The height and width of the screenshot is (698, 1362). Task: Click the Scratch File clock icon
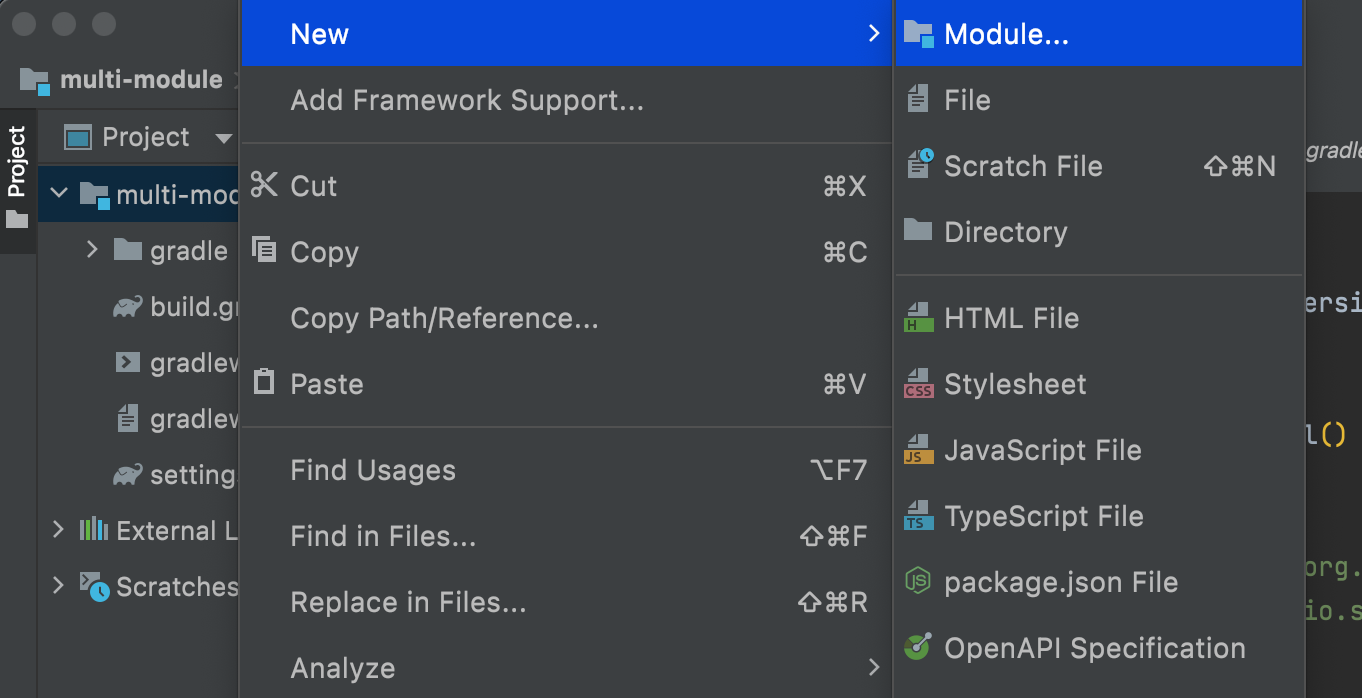pos(918,165)
